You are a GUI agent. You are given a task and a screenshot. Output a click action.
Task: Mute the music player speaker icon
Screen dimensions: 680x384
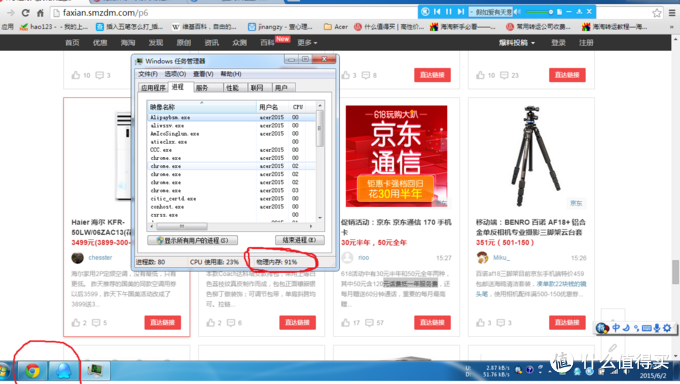pyautogui.click(x=517, y=12)
